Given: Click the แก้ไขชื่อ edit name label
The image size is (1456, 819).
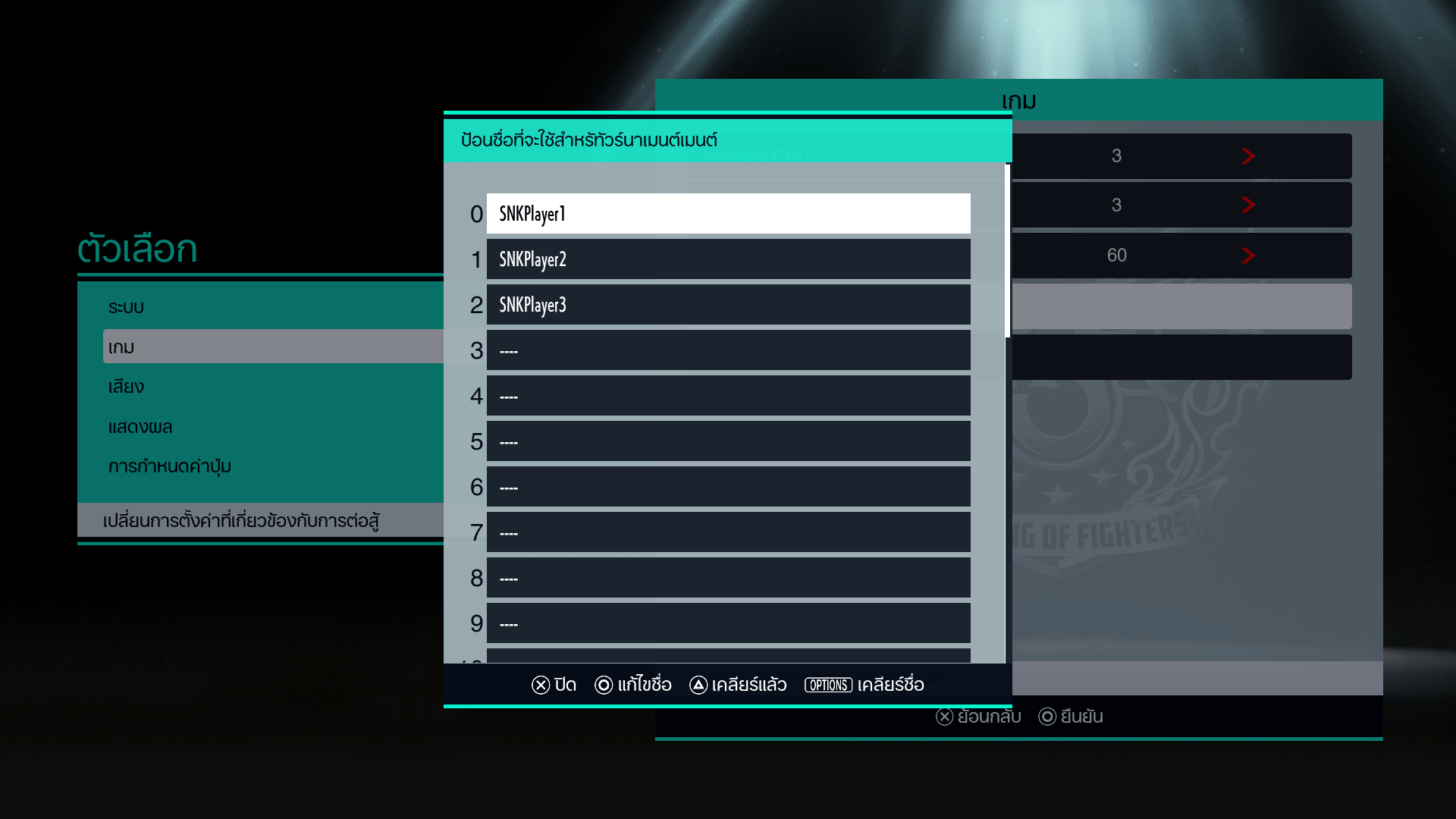Looking at the screenshot, I should (645, 685).
